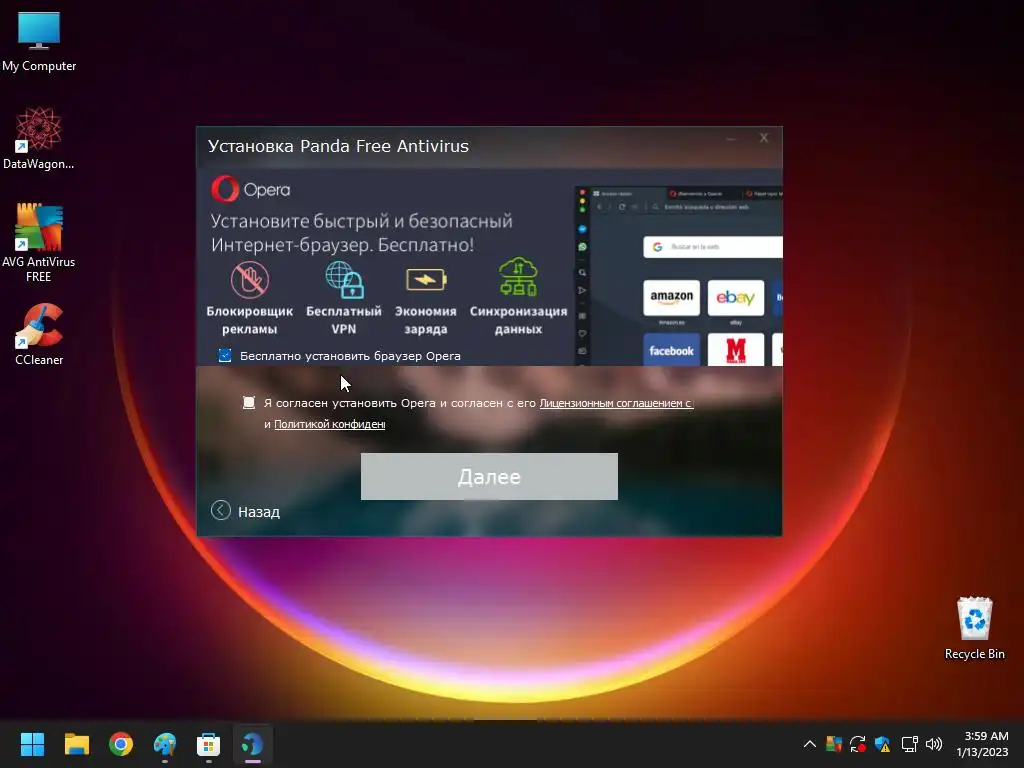The height and width of the screenshot is (768, 1024).
Task: Click the Facebook tile in Opera preview
Action: pyautogui.click(x=671, y=350)
